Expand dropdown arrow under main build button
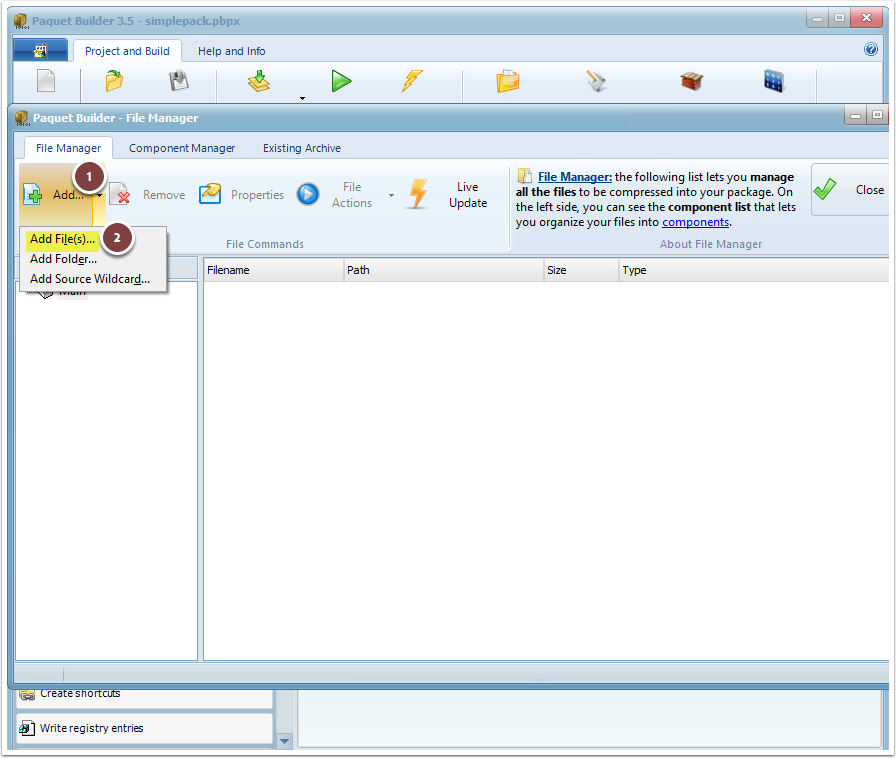 point(302,98)
